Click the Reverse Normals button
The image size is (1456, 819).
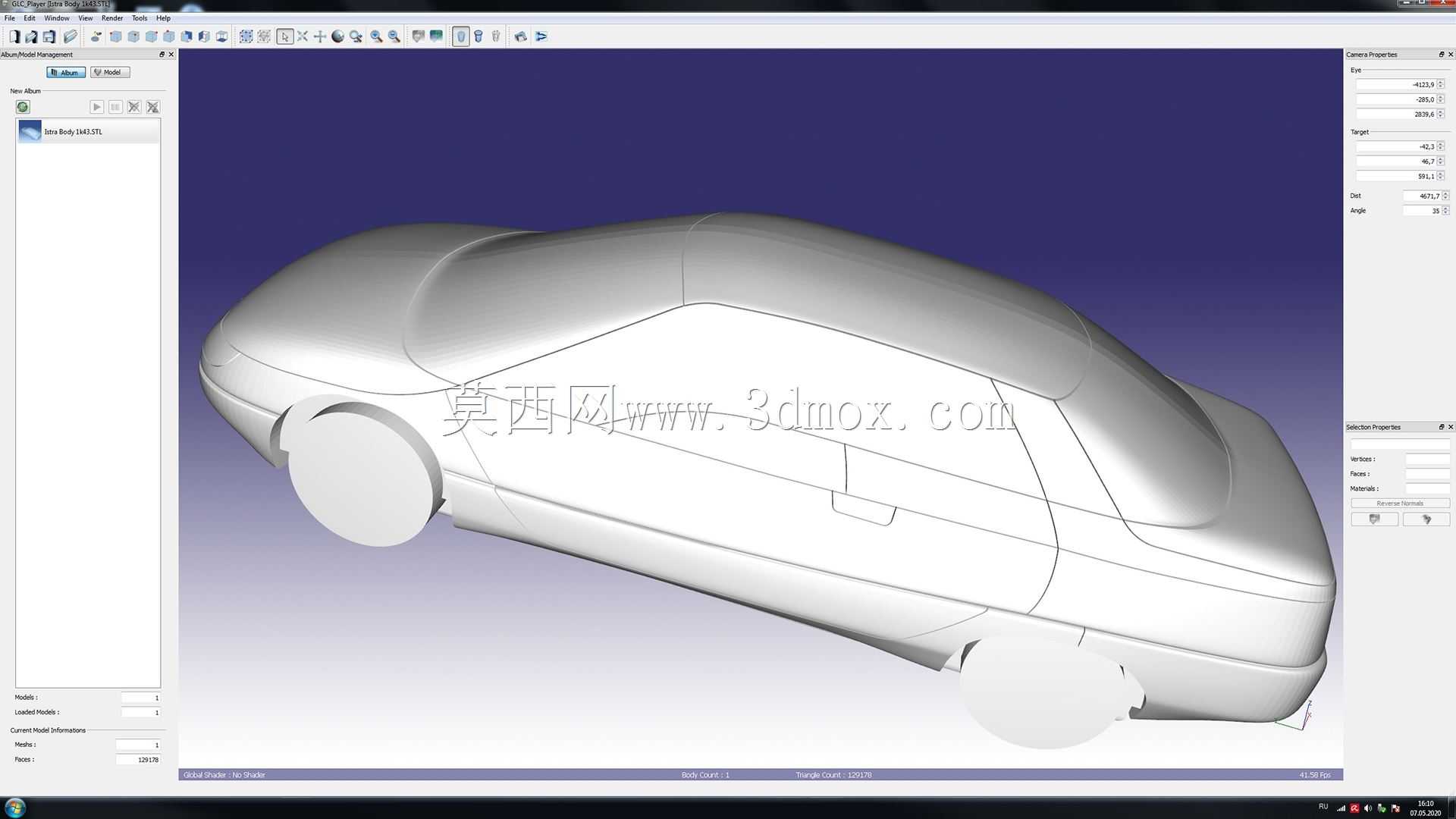click(x=1400, y=504)
